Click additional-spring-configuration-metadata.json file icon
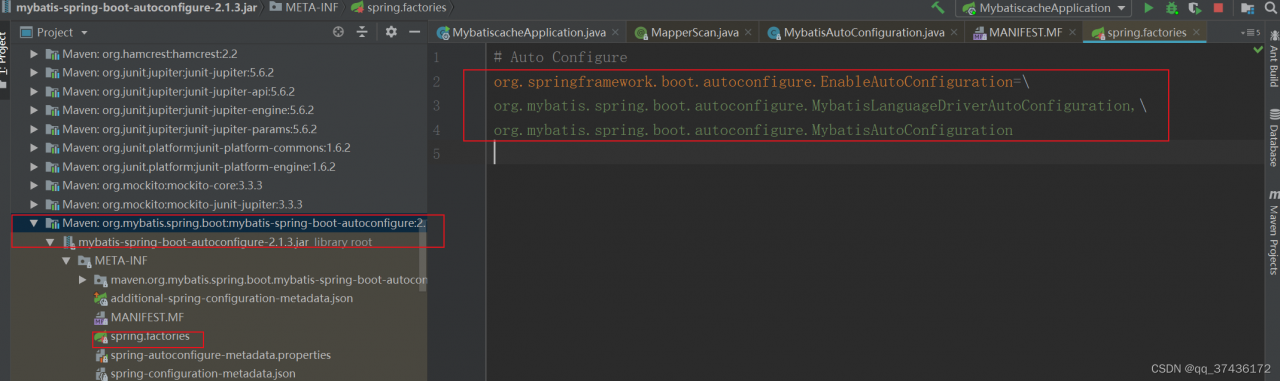 point(100,298)
